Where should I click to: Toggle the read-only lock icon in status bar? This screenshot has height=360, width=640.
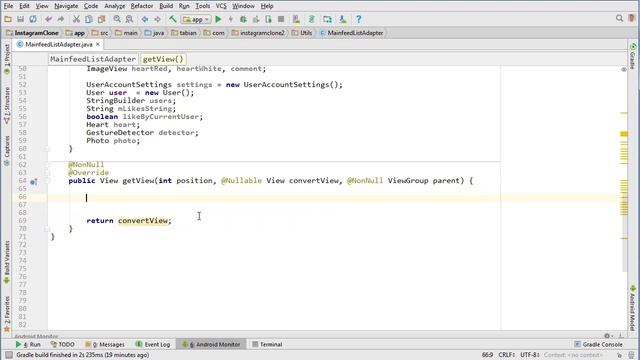(x=619, y=355)
